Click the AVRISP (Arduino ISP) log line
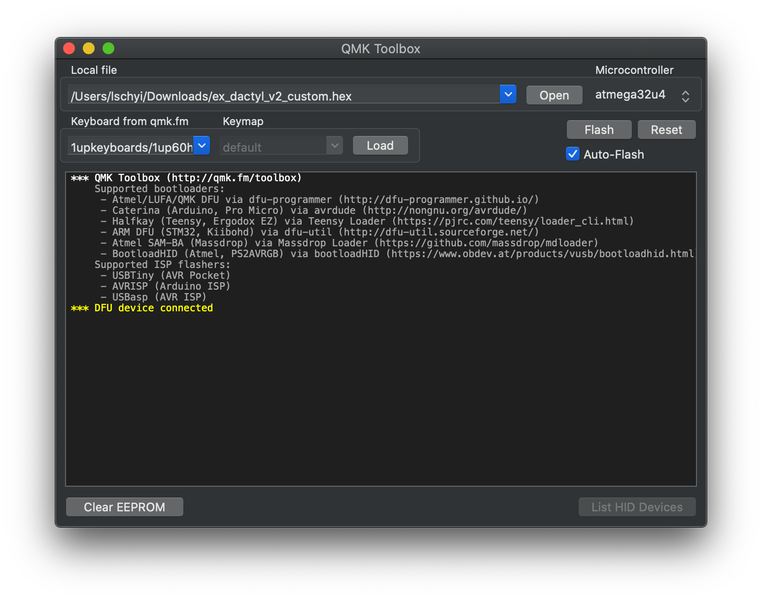762x600 pixels. tap(165, 286)
